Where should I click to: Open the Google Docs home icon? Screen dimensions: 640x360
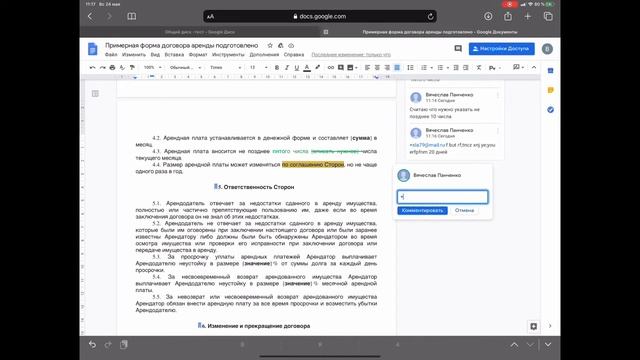coord(93,49)
